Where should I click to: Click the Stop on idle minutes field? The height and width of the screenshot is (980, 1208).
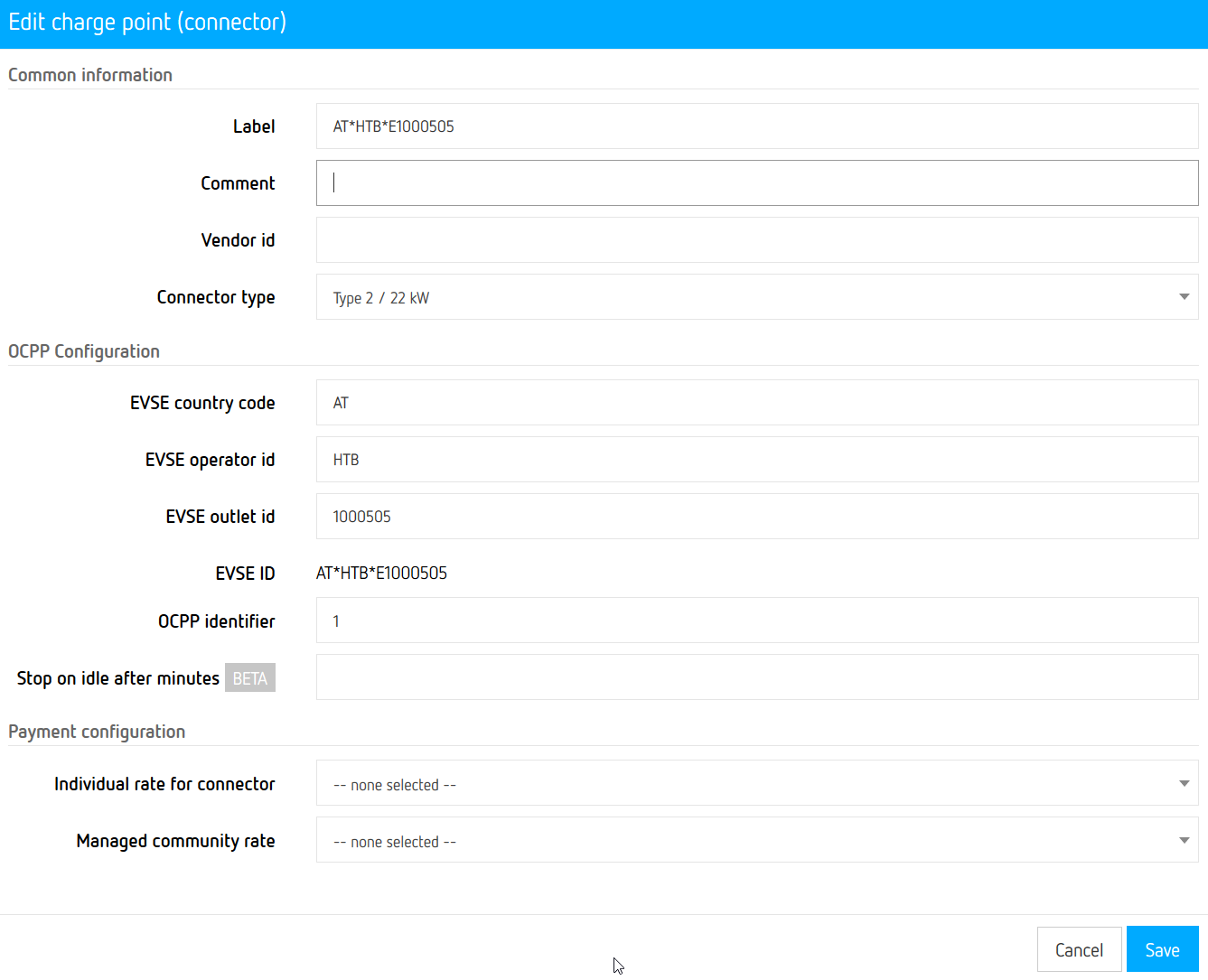(756, 677)
